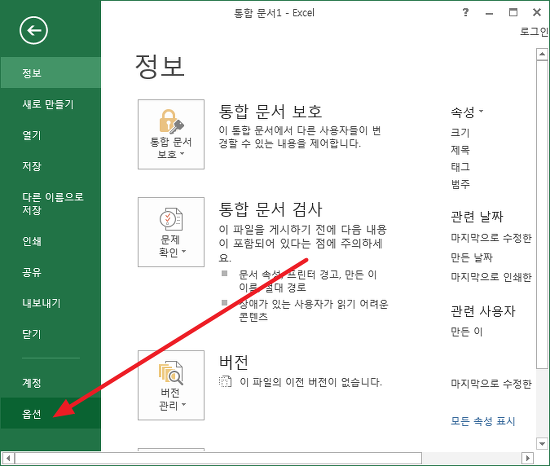Screen dimensions: 550x466
Task: Choose 열기 from the sidebar
Action: [x=51, y=135]
